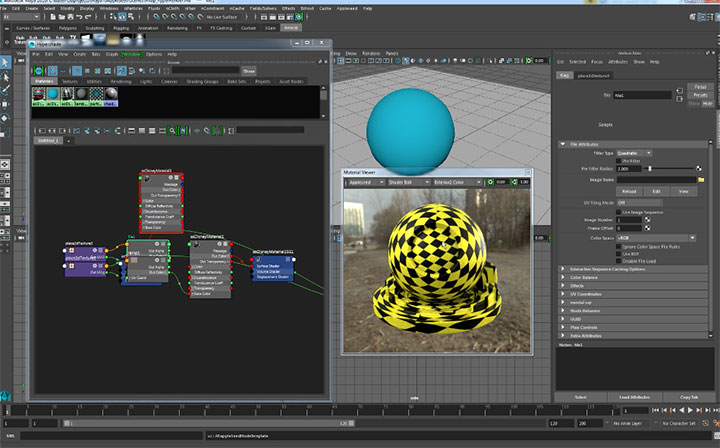
Task: Click the Attribute Editor vertical scrollbar
Action: [711, 239]
